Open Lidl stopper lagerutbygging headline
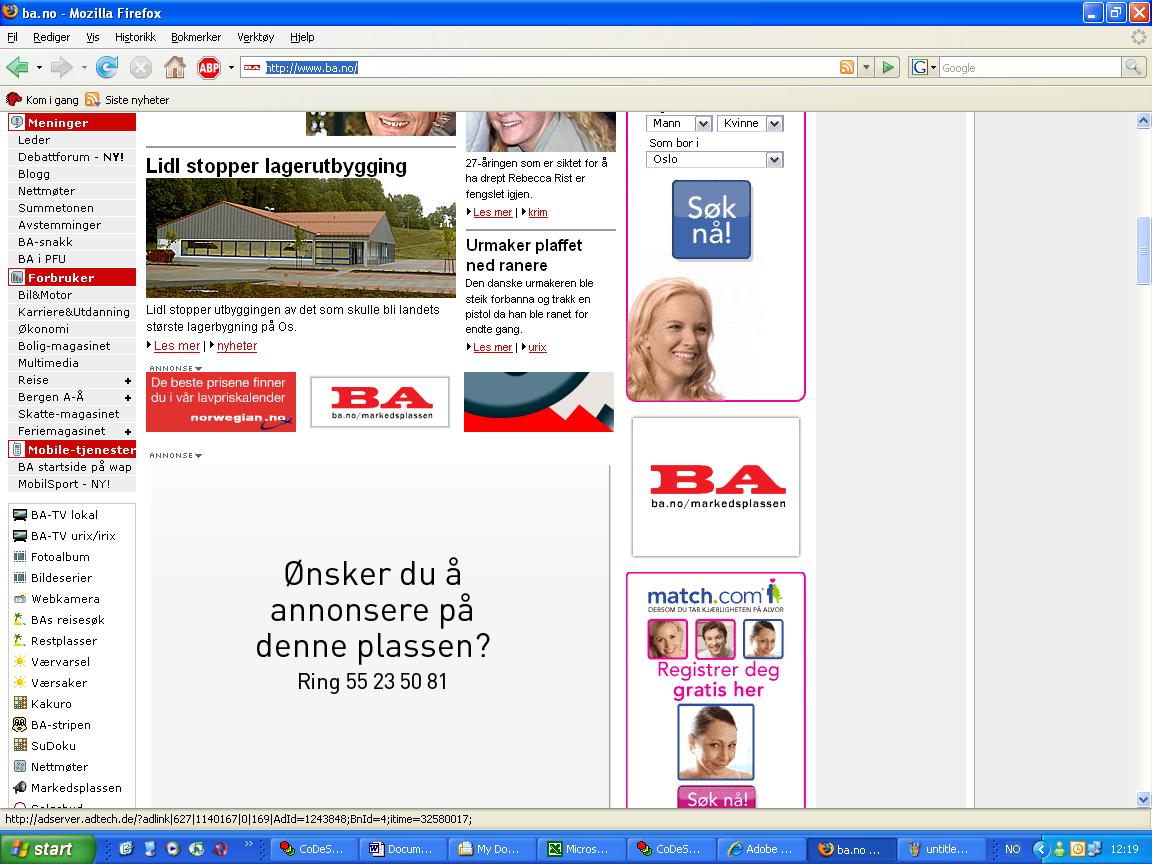The height and width of the screenshot is (864, 1152). coord(276,166)
